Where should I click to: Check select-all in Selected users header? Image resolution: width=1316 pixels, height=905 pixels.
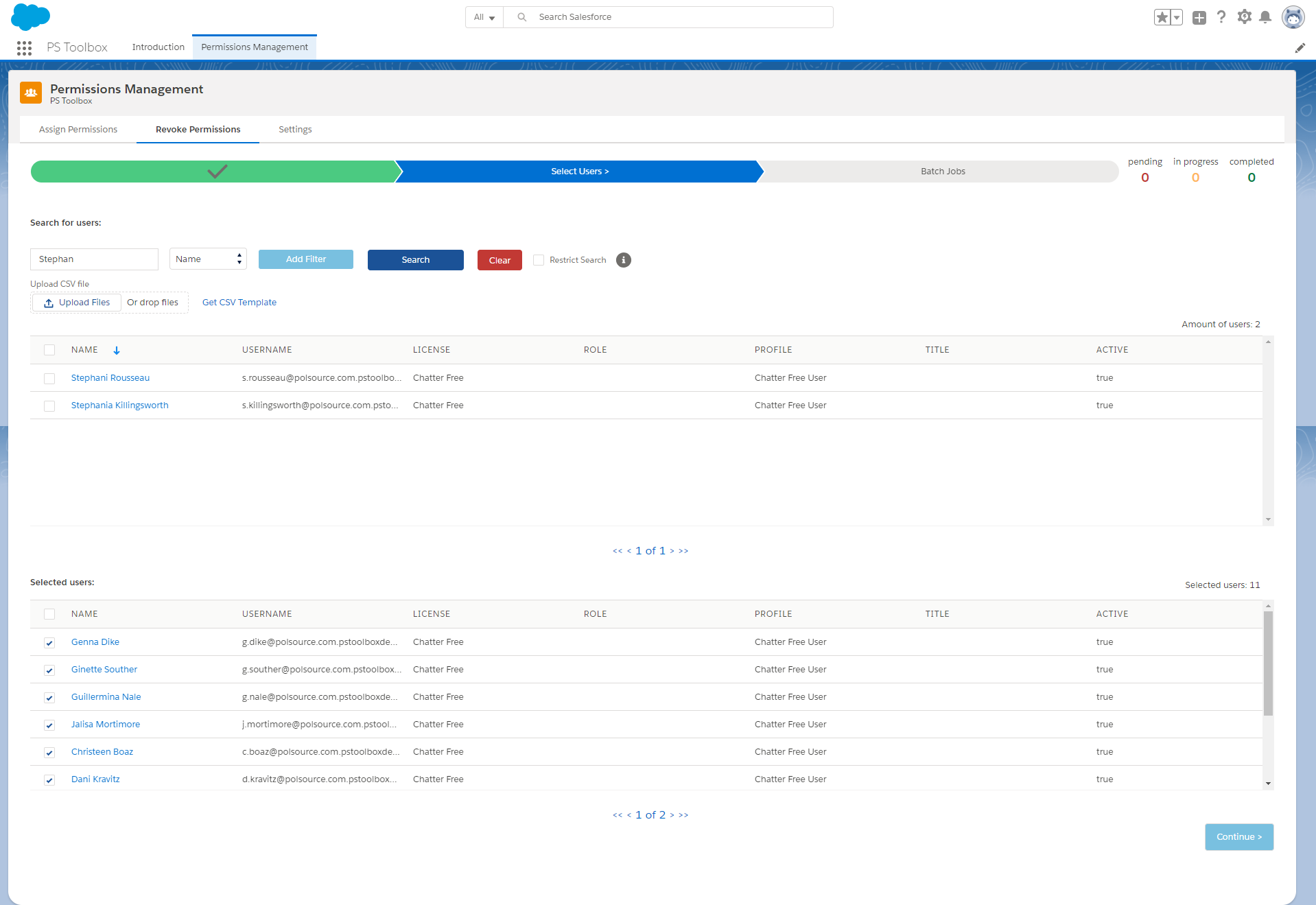click(49, 614)
